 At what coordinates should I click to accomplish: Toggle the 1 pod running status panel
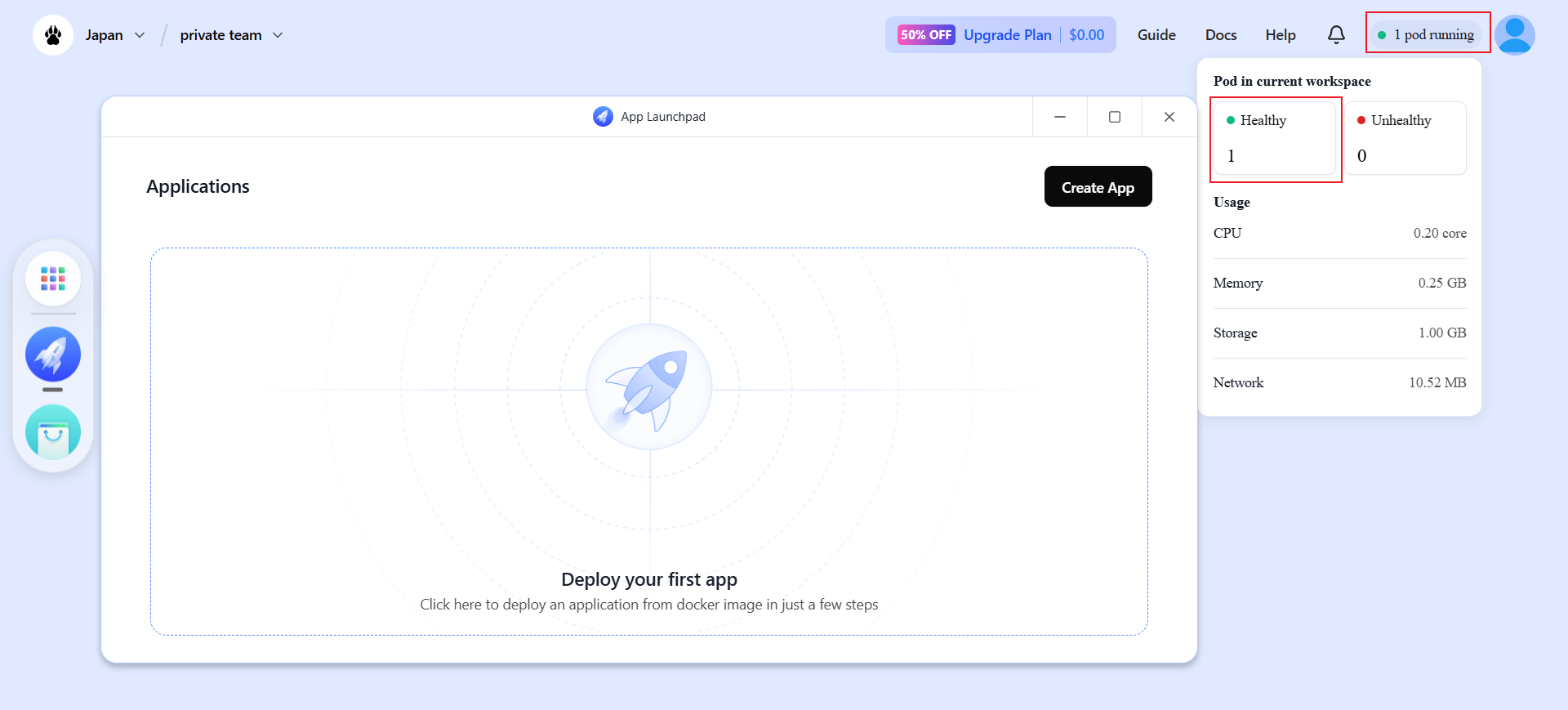click(1428, 34)
